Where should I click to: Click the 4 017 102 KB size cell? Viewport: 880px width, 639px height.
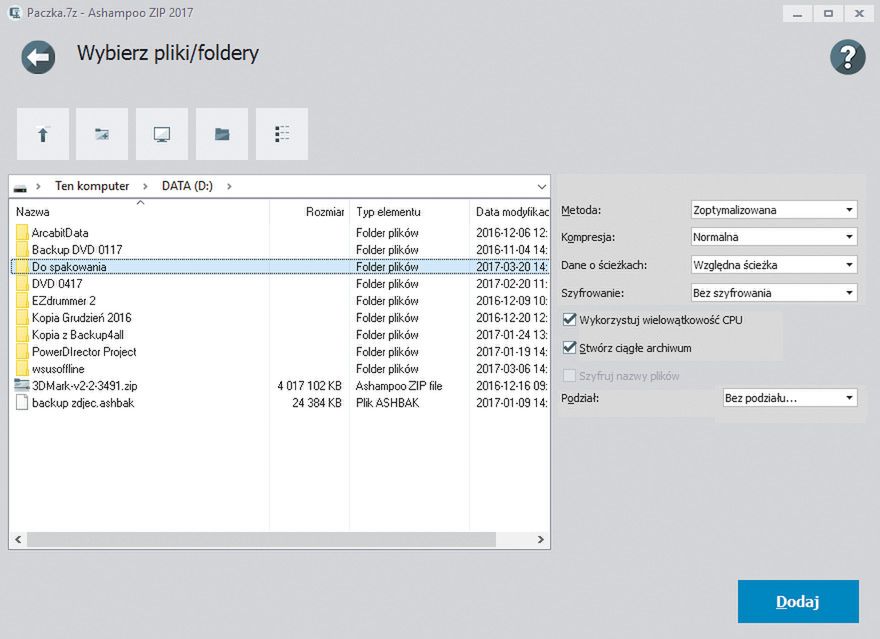pos(309,386)
